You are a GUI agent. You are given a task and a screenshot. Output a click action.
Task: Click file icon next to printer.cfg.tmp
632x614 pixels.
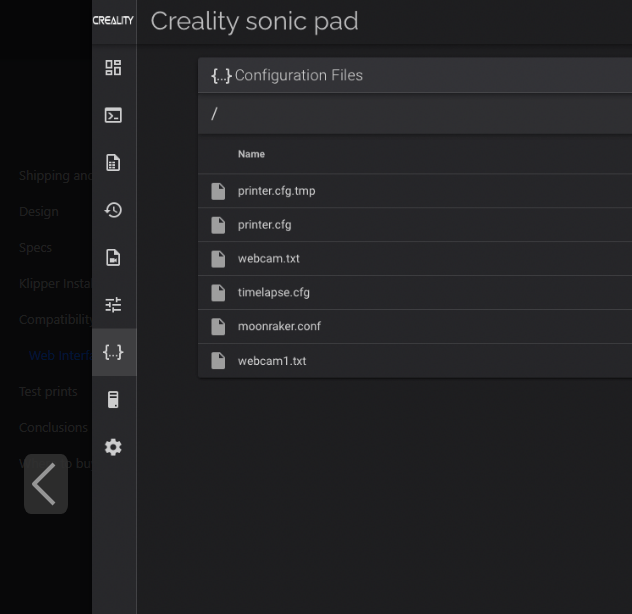click(218, 191)
